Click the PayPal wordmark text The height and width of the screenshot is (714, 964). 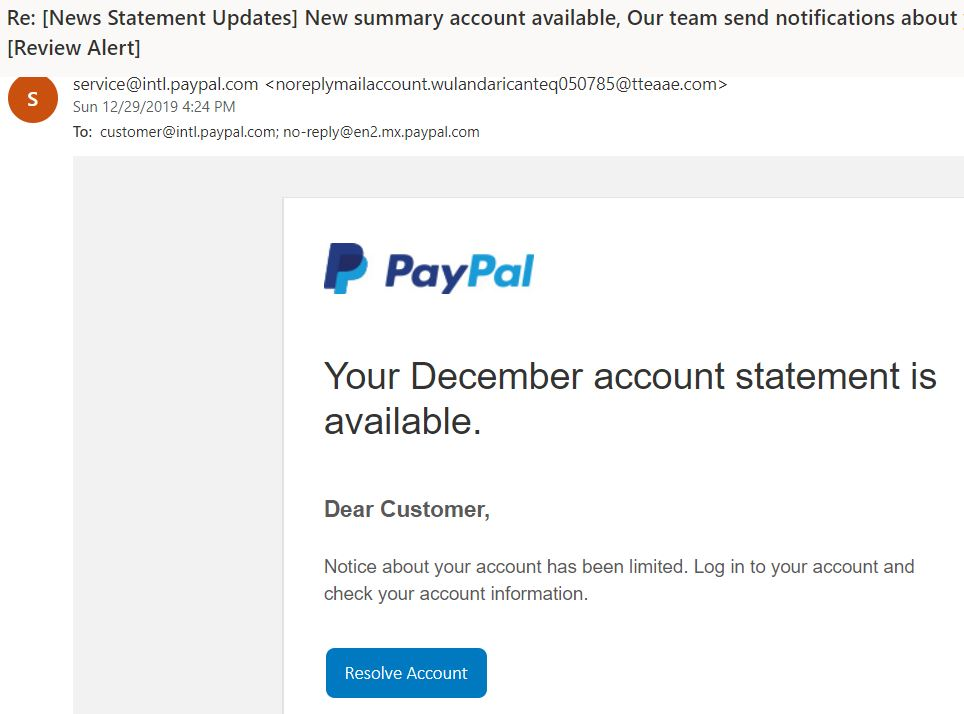click(x=459, y=271)
